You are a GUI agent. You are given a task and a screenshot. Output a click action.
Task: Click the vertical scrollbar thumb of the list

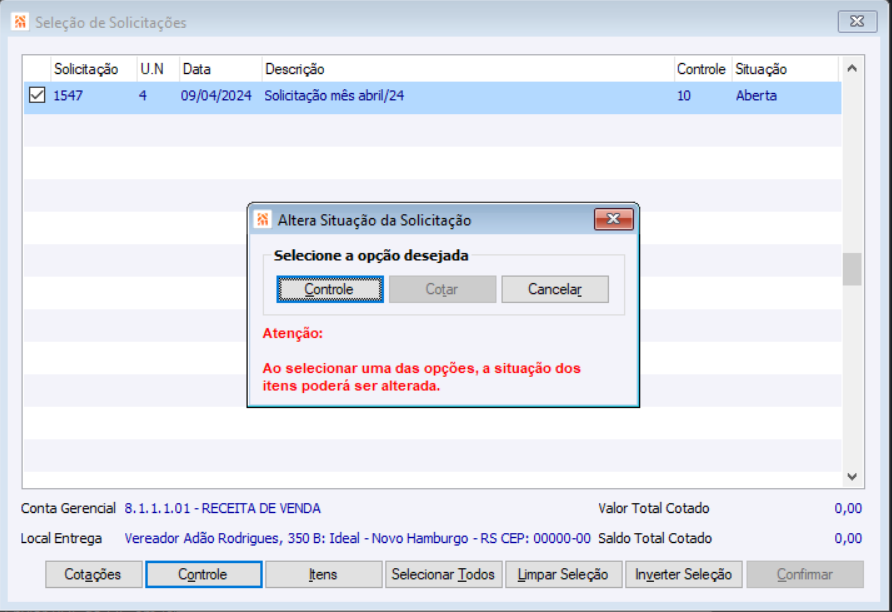click(852, 269)
